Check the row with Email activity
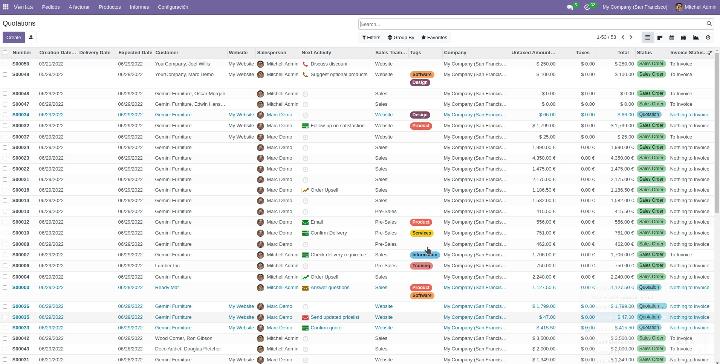Image resolution: width=720 pixels, height=364 pixels. click(5, 222)
